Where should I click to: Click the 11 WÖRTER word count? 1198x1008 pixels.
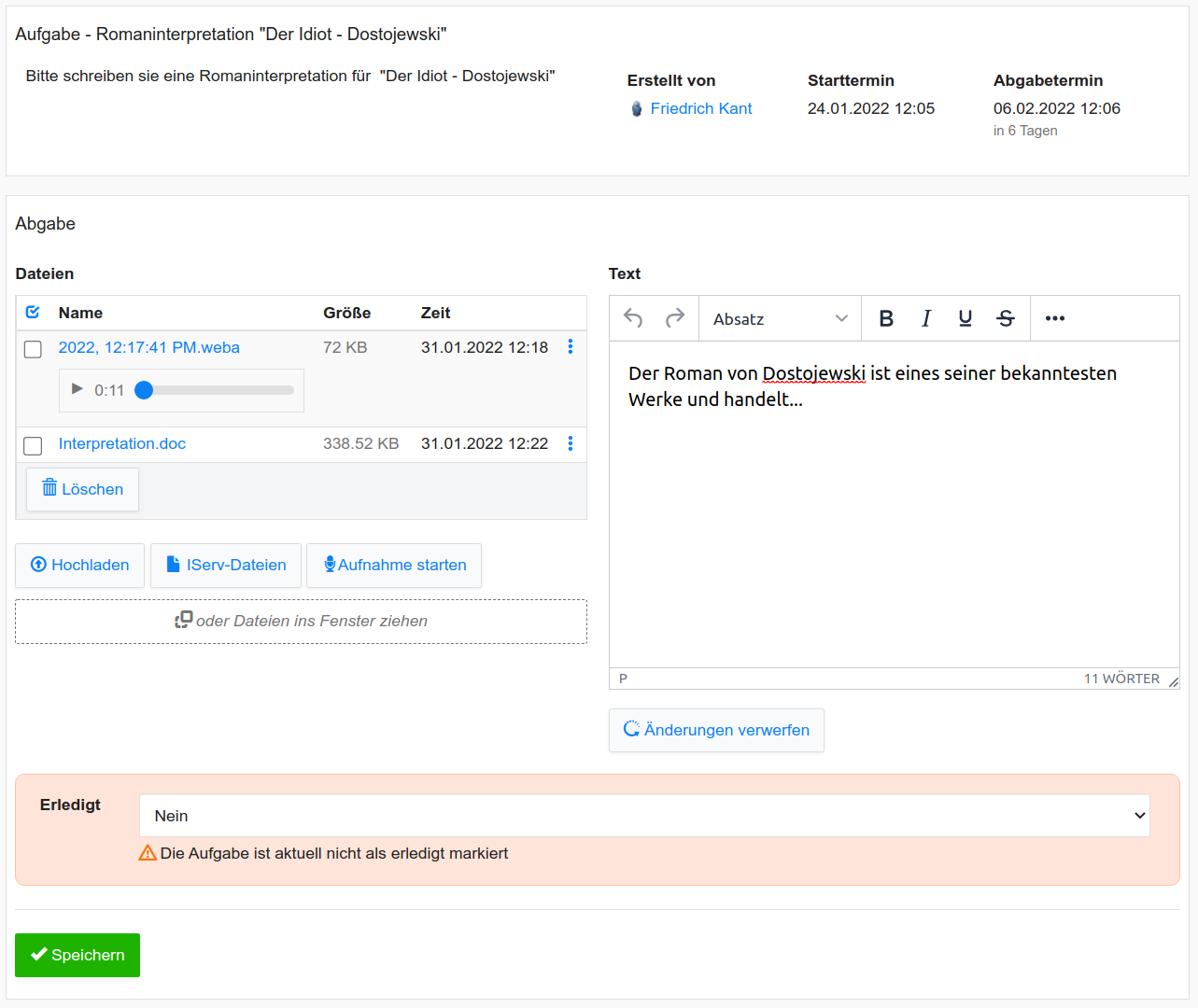tap(1121, 679)
